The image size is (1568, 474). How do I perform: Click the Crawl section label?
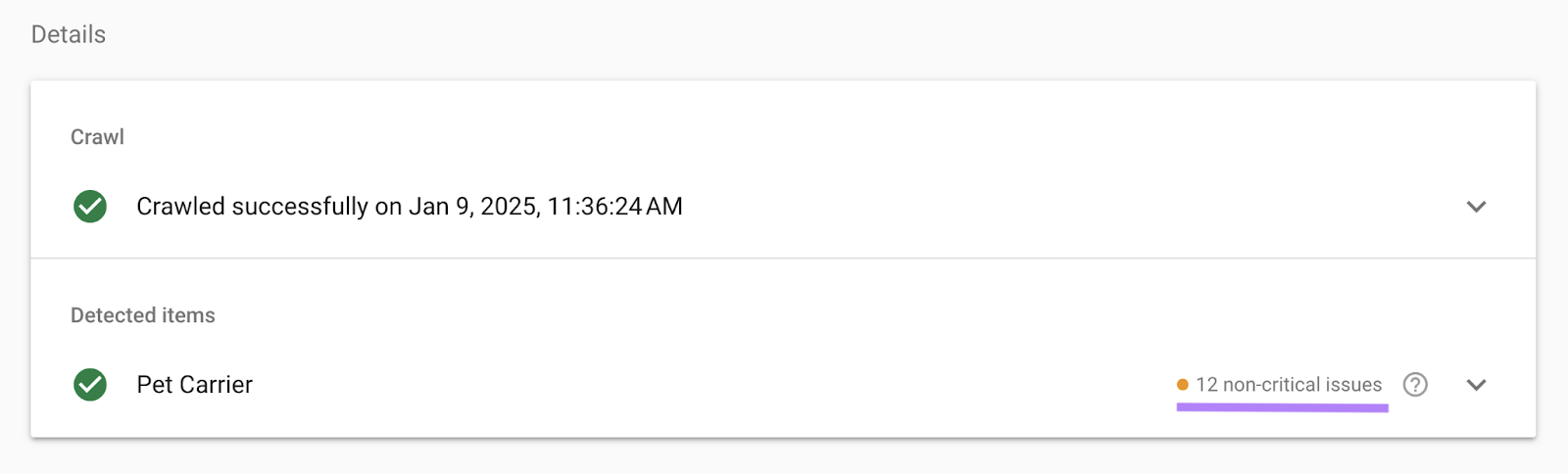point(97,137)
